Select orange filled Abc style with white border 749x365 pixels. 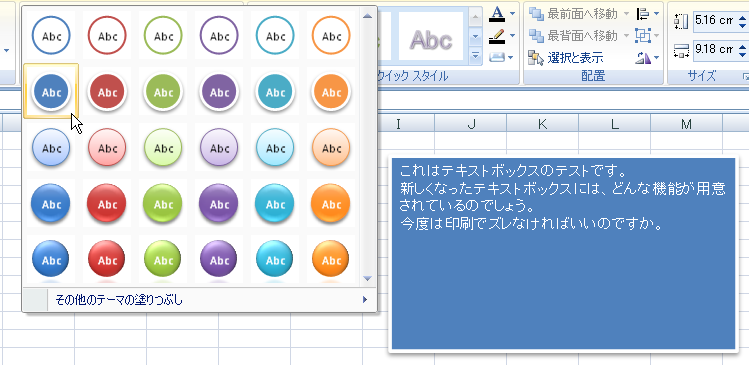click(331, 92)
